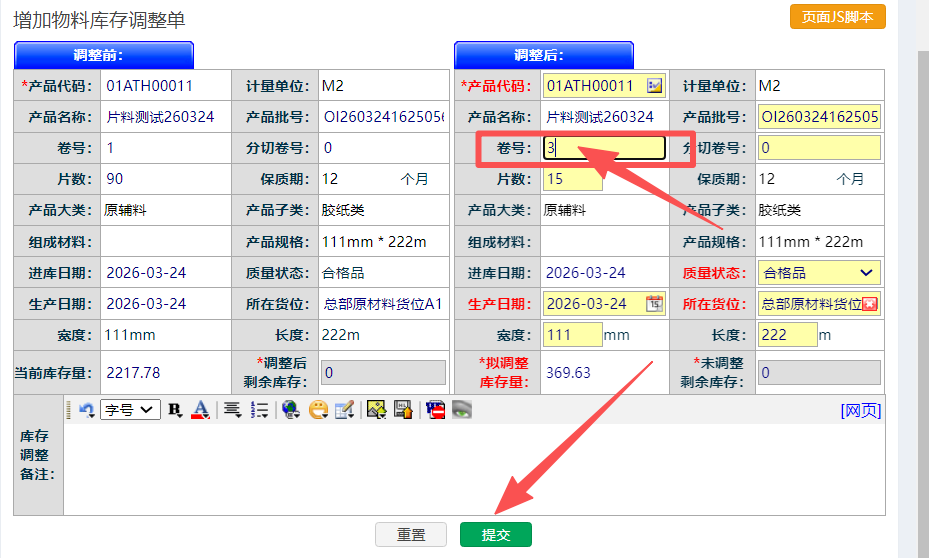Clear the storage location with red X

pyautogui.click(x=870, y=304)
